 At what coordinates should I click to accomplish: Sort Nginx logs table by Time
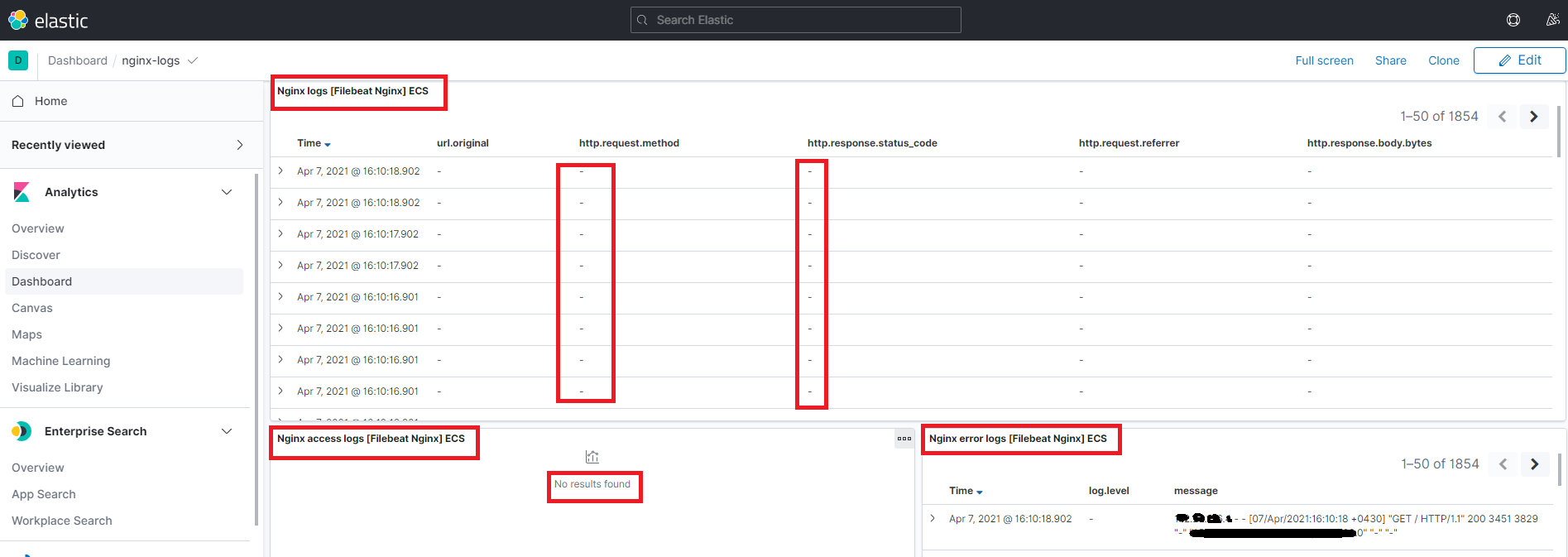point(314,143)
